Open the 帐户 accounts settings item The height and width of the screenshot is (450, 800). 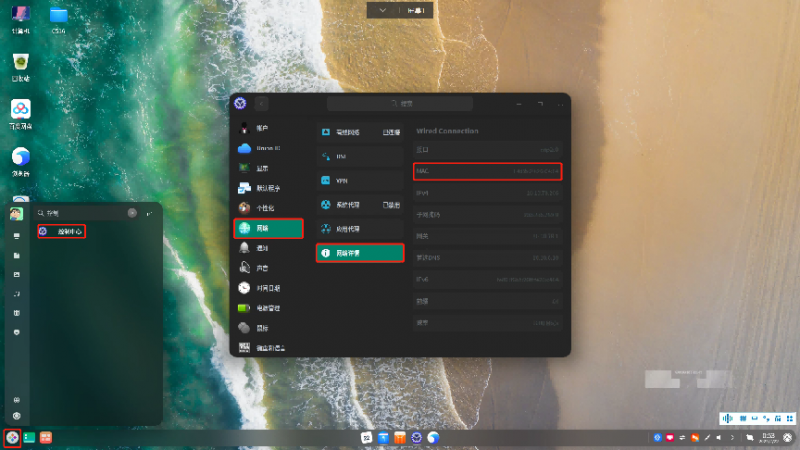click(x=268, y=128)
